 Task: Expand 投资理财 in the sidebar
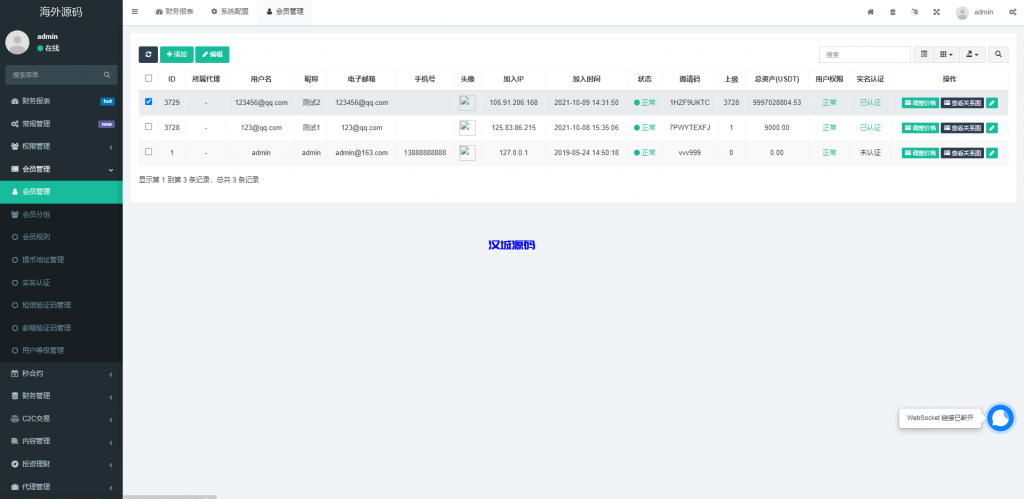61,464
